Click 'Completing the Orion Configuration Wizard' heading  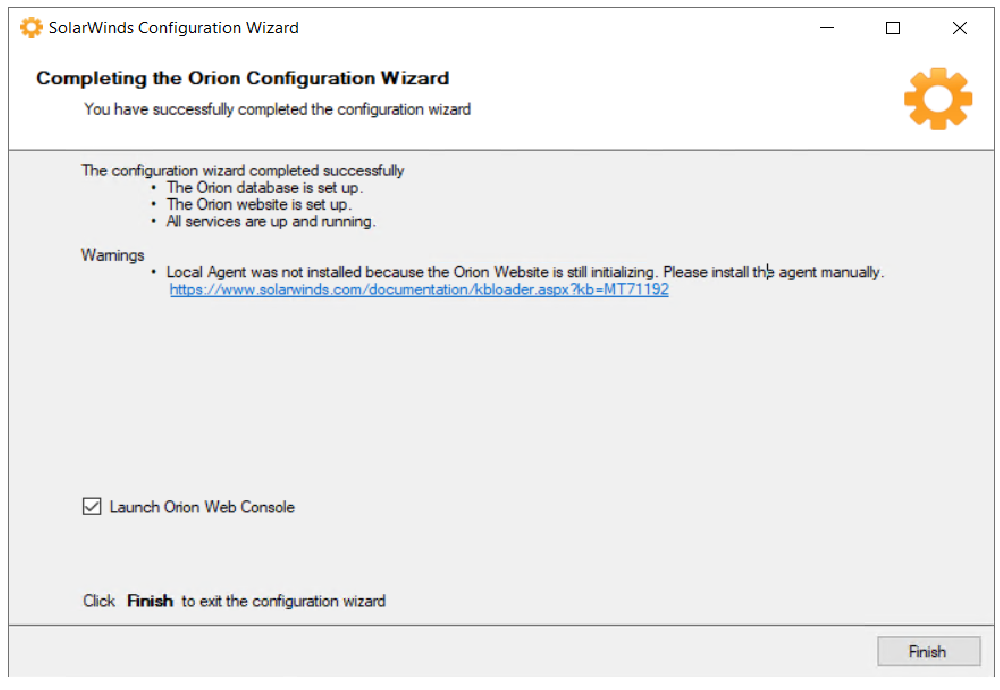coord(242,78)
